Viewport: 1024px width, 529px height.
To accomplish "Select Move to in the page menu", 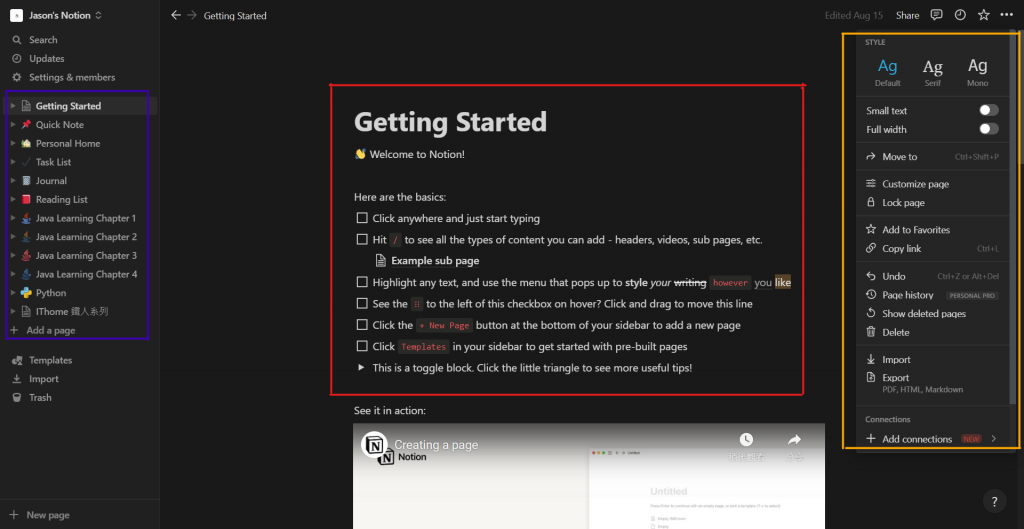I will [932, 157].
